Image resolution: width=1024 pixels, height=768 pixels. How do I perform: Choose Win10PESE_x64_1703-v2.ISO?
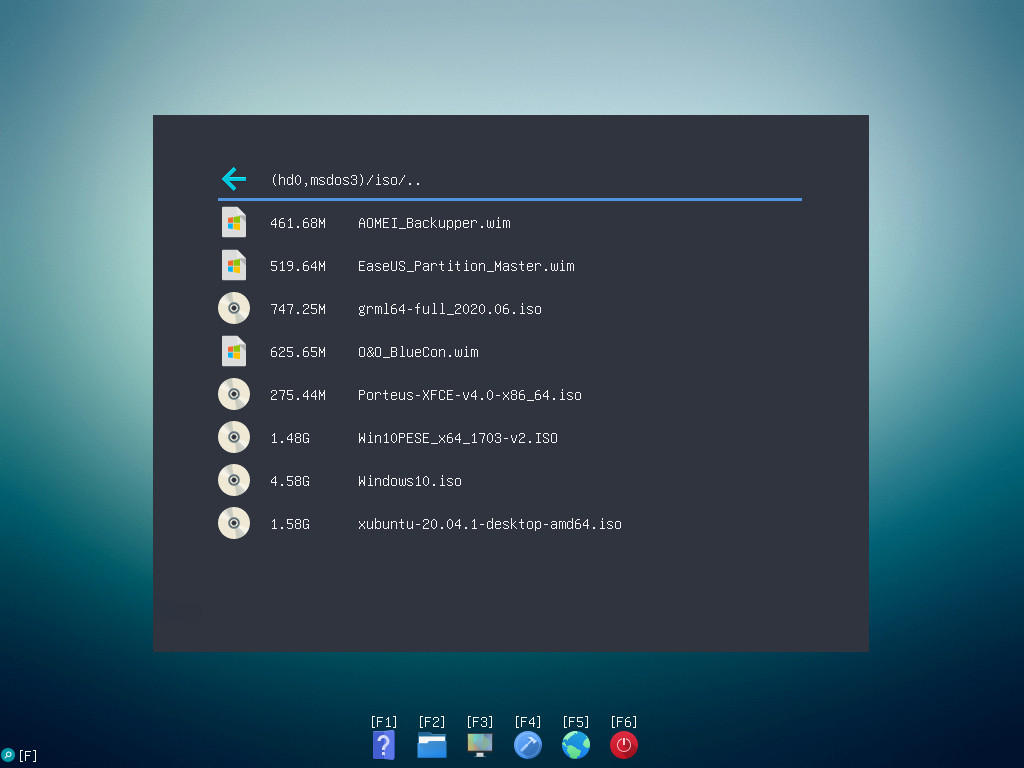click(x=457, y=438)
